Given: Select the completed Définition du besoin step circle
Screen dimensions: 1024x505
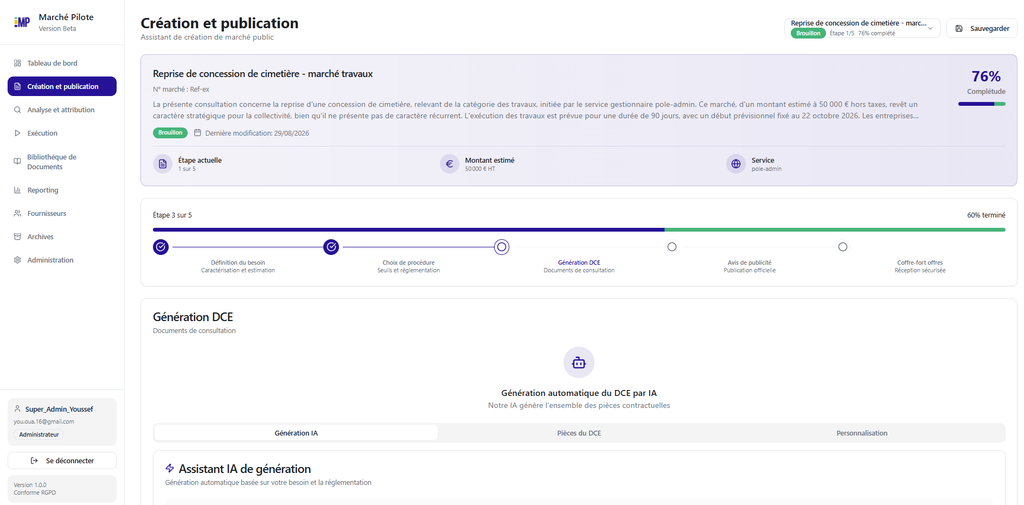Looking at the screenshot, I should [161, 247].
